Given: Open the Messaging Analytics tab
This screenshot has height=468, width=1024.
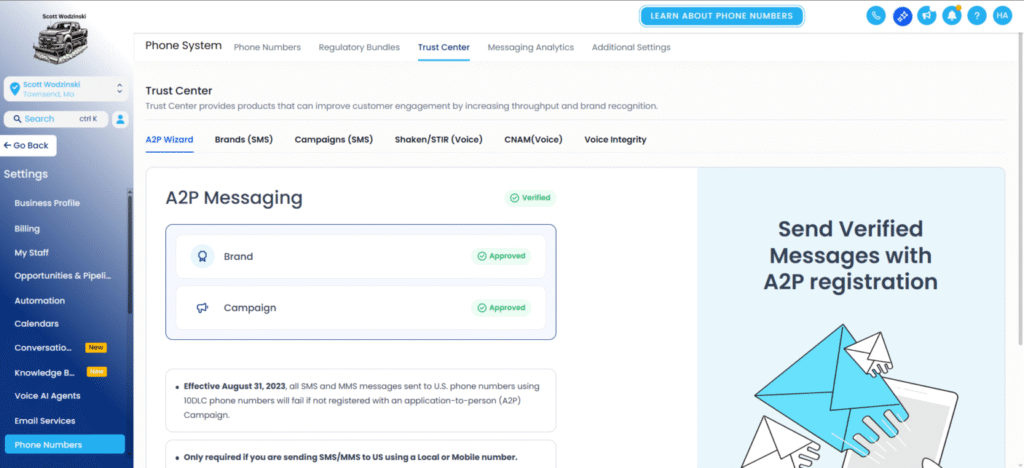Looking at the screenshot, I should click(530, 47).
